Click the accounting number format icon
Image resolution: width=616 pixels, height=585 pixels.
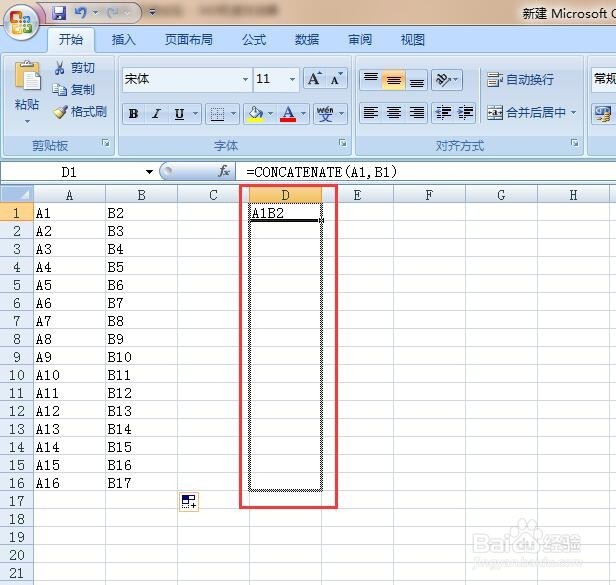(602, 113)
